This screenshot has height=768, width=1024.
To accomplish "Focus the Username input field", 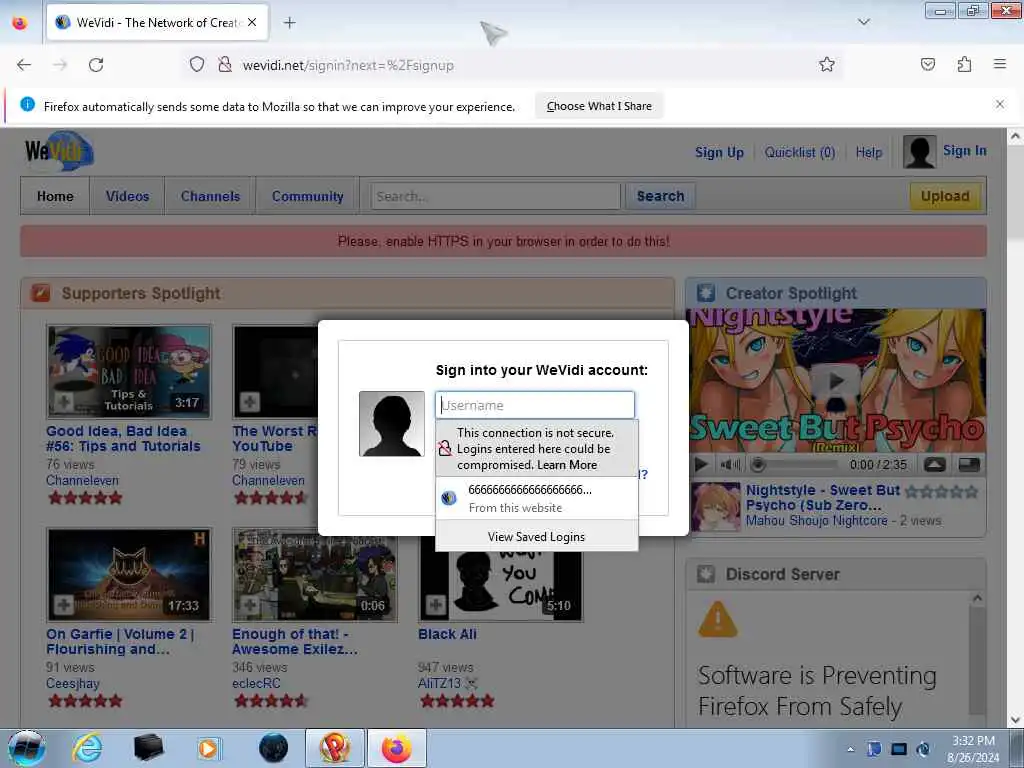I will click(x=535, y=405).
